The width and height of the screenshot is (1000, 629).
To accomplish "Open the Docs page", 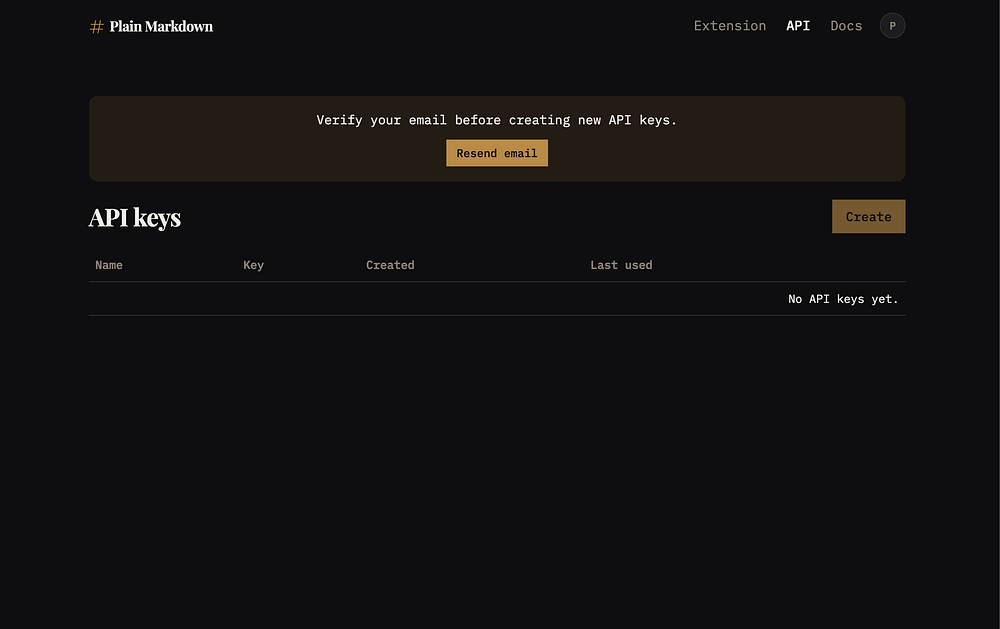I will pyautogui.click(x=846, y=26).
